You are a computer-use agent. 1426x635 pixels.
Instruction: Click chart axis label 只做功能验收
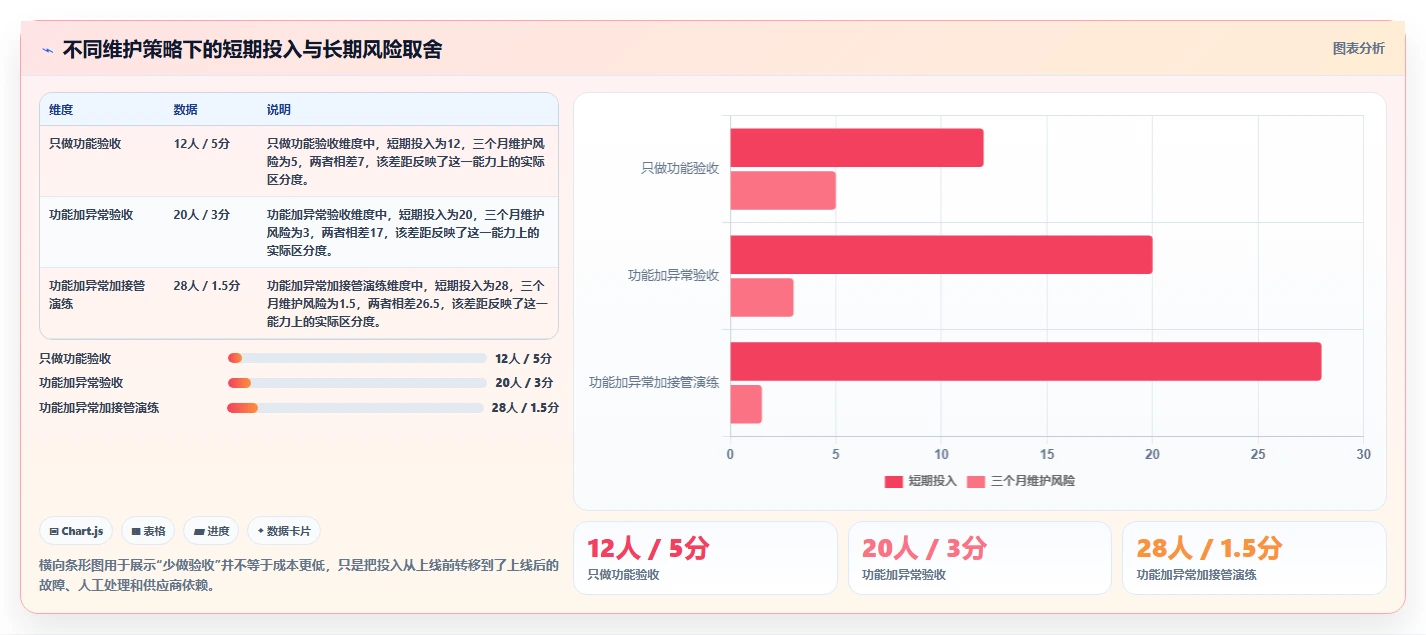click(x=680, y=168)
